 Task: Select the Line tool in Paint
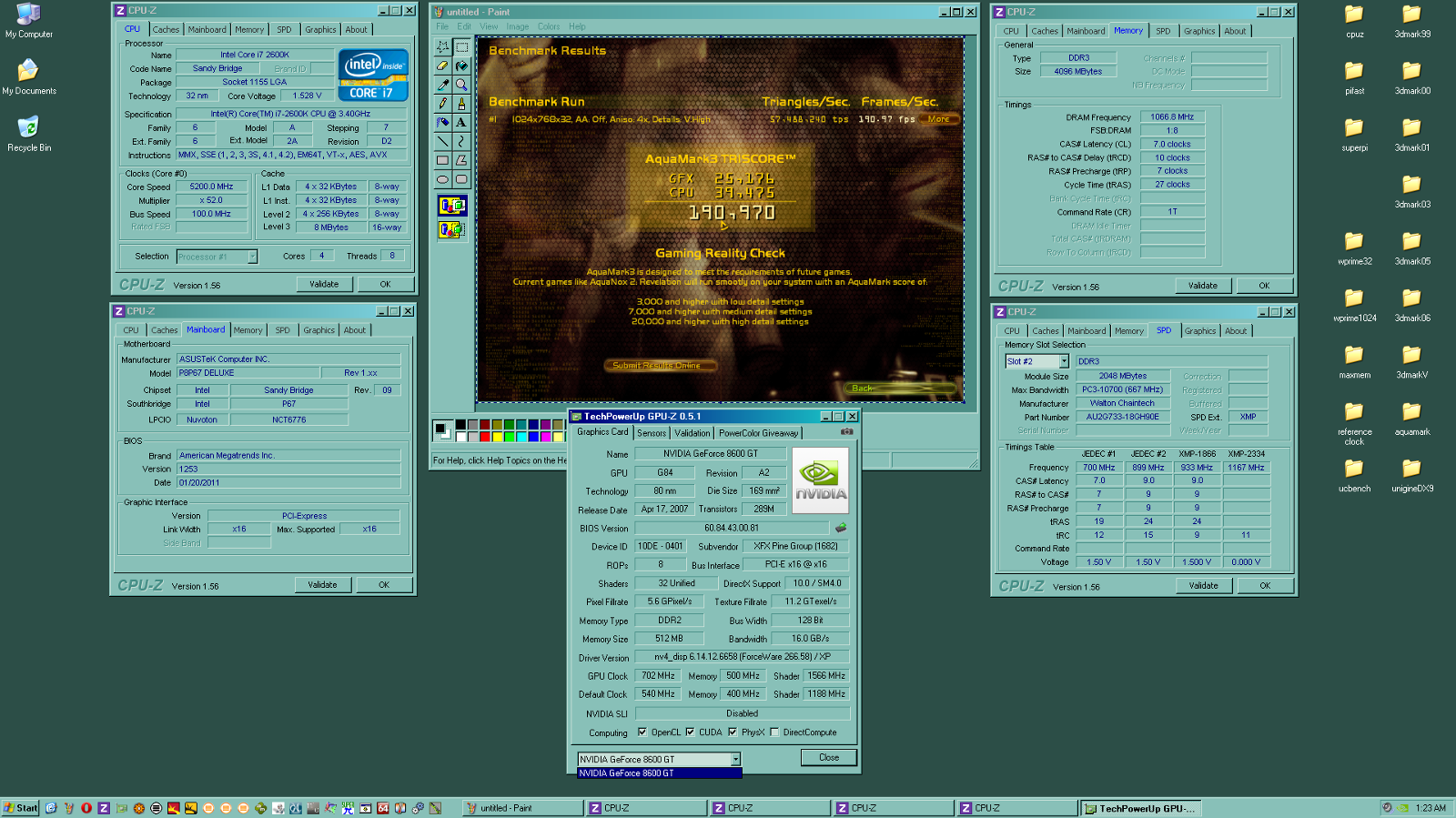pos(443,141)
